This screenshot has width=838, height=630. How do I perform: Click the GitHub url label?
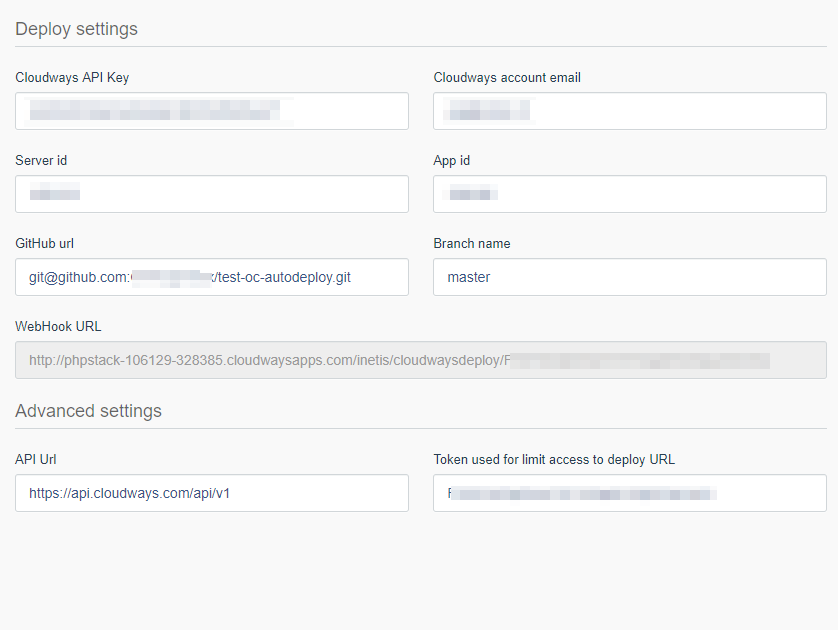coord(44,244)
